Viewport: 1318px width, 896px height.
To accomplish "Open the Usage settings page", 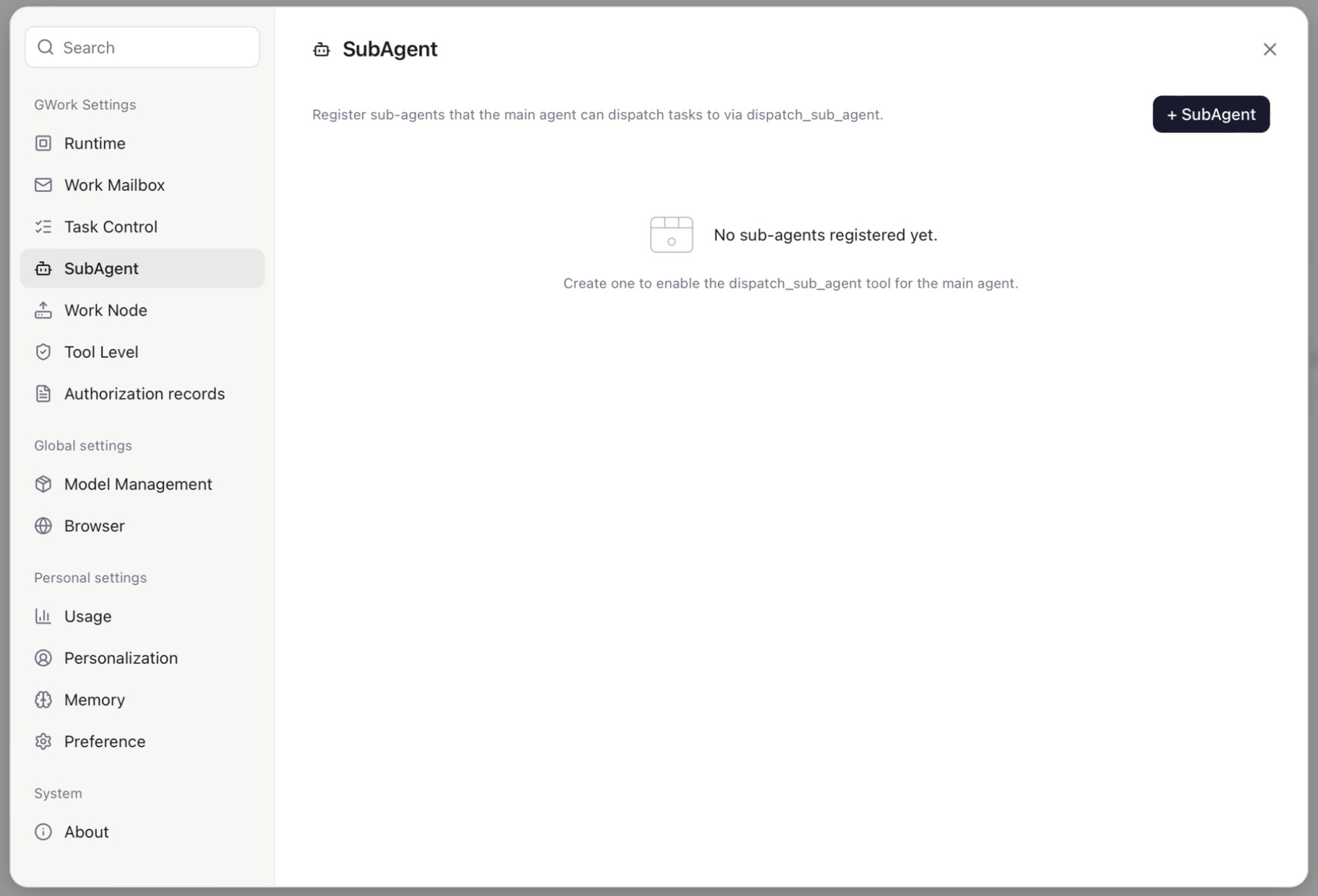I will pos(142,616).
